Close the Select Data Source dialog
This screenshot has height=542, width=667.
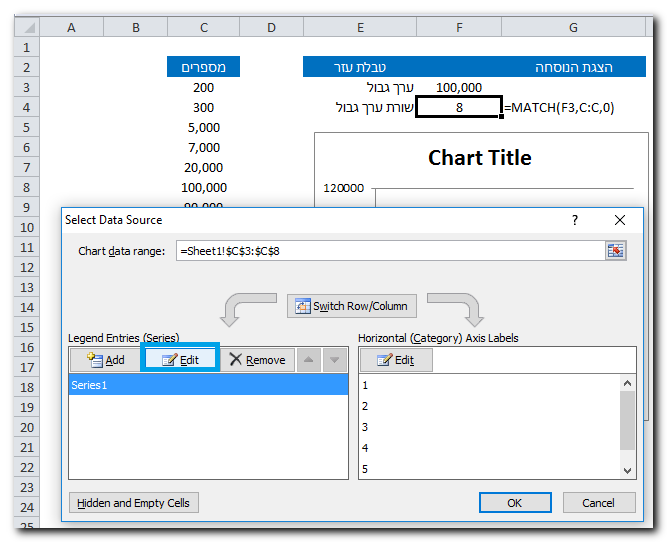pyautogui.click(x=620, y=220)
